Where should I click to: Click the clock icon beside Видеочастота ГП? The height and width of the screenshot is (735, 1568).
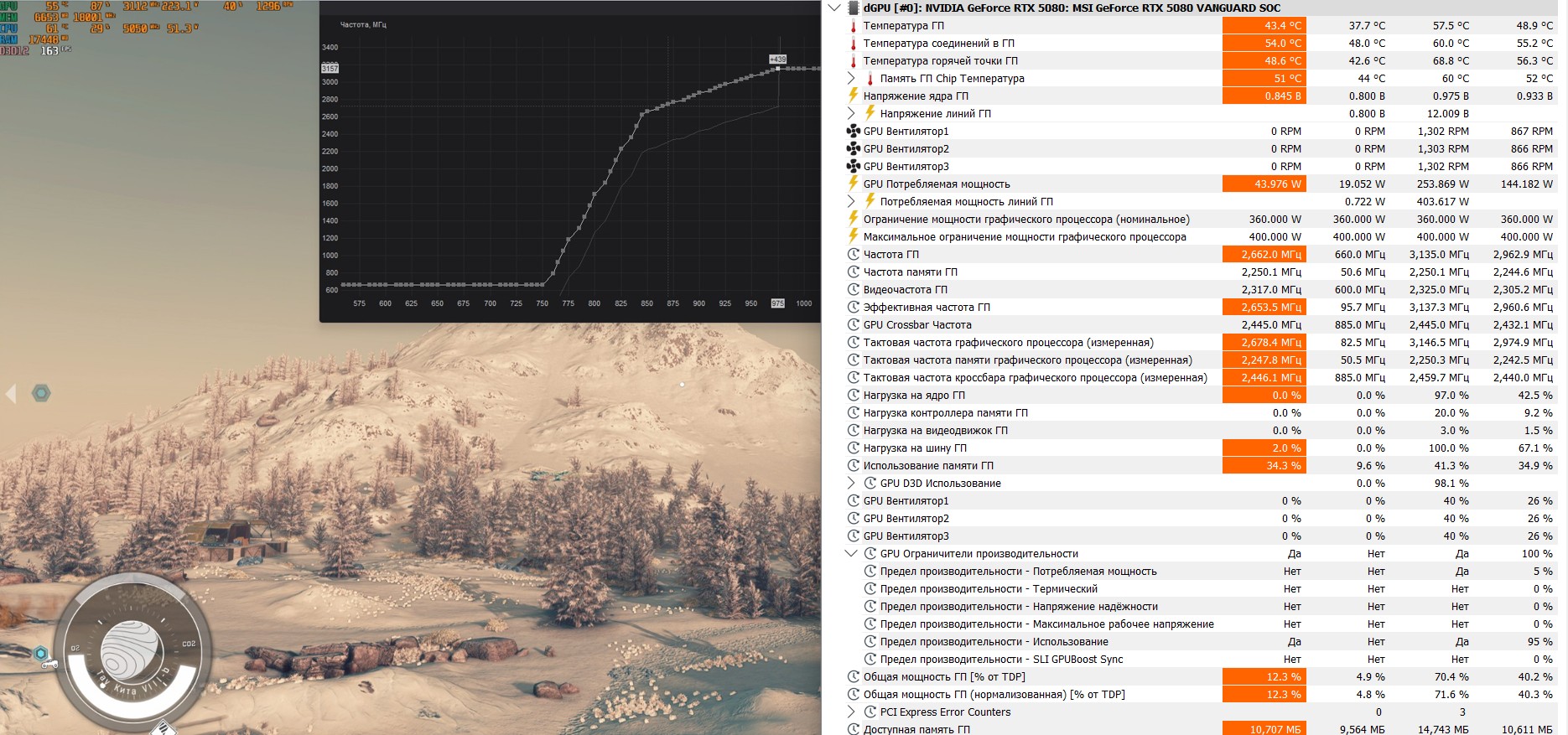854,290
